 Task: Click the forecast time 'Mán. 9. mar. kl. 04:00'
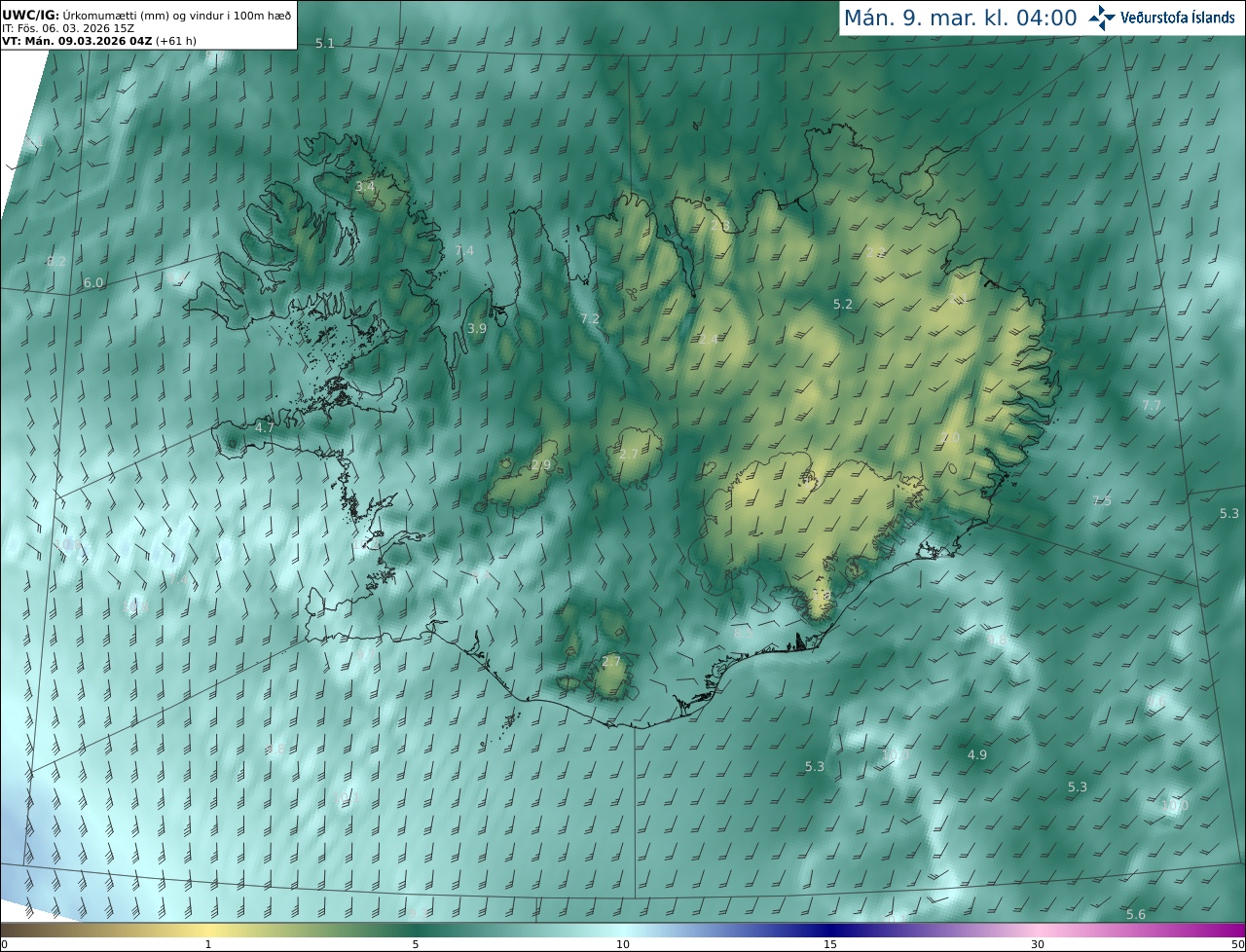(960, 18)
